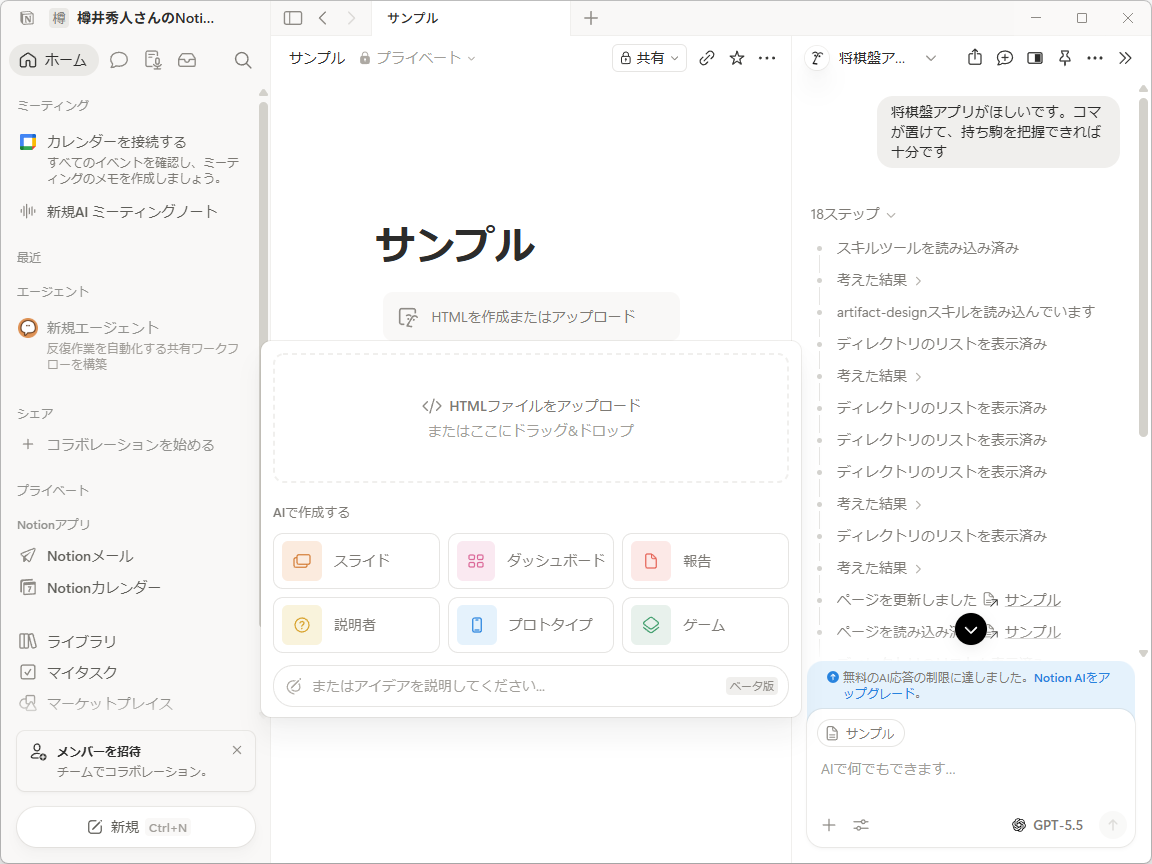The width and height of the screenshot is (1152, 864).
Task: Go back with the left arrow
Action: pyautogui.click(x=323, y=18)
